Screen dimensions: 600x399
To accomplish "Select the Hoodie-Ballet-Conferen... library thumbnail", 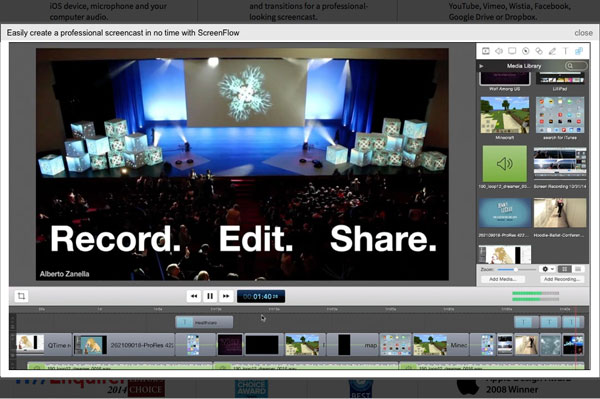I will pos(560,213).
